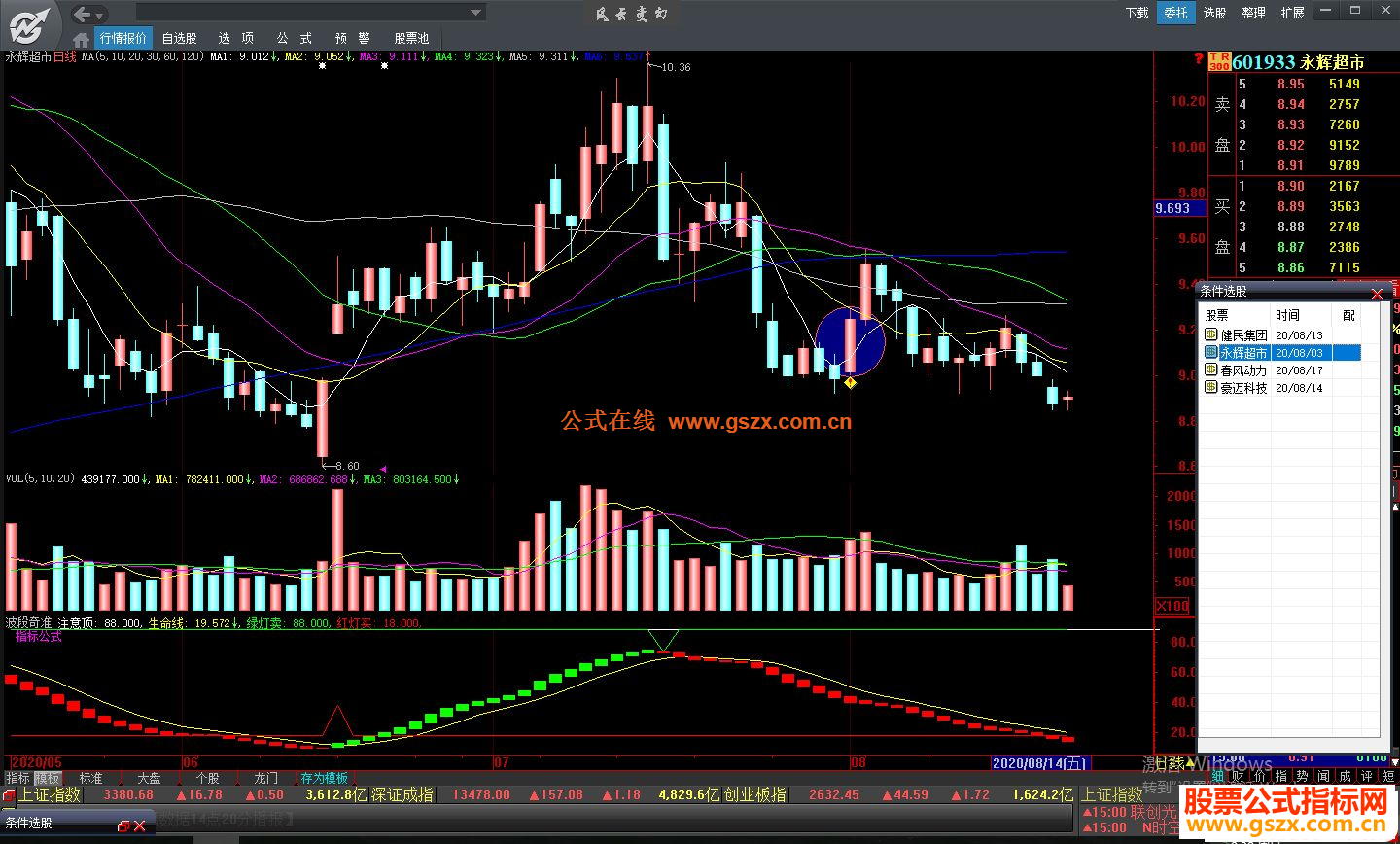Click the 春风动力 row icon
Viewport: 1400px width, 844px height.
coord(1211,370)
